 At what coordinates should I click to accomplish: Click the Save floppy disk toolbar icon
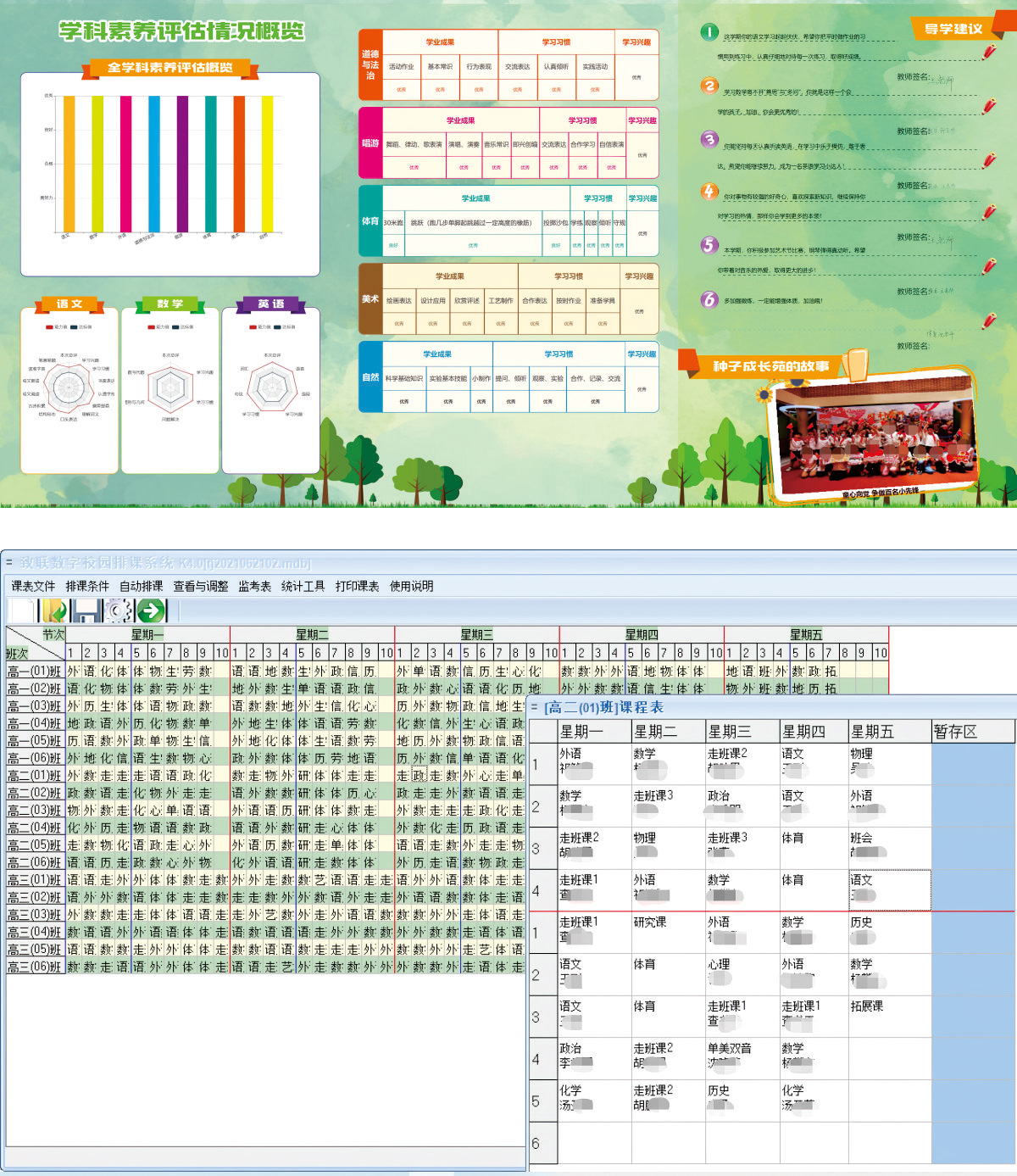[86, 610]
